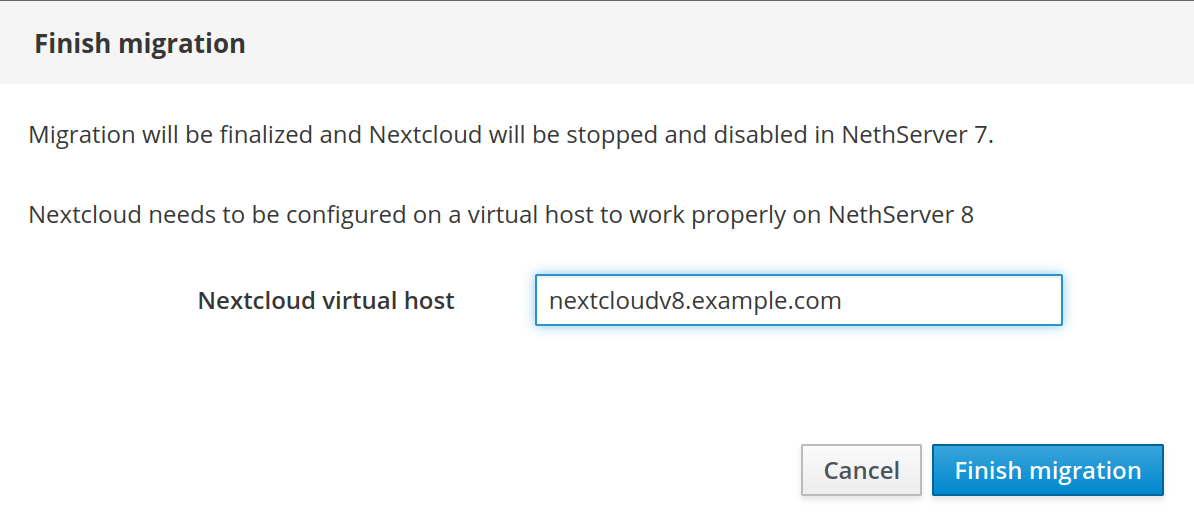The image size is (1194, 526).
Task: Click the Cancel button
Action: click(x=861, y=470)
